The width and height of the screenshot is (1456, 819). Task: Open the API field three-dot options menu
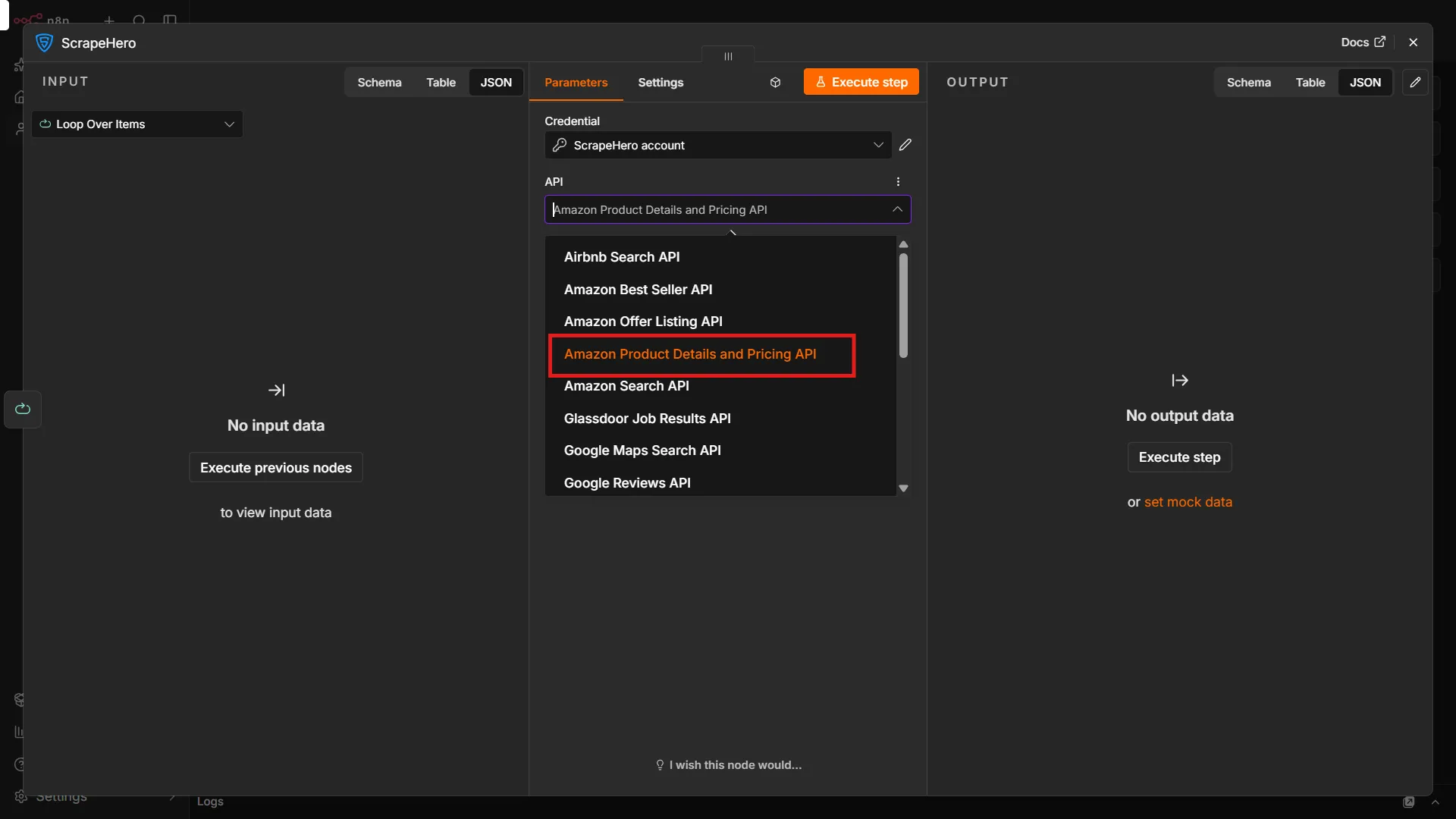(x=898, y=182)
